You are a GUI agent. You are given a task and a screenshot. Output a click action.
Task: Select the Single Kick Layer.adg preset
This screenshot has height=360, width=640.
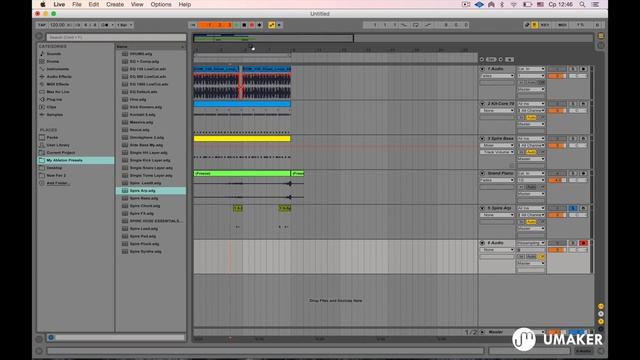pos(150,160)
